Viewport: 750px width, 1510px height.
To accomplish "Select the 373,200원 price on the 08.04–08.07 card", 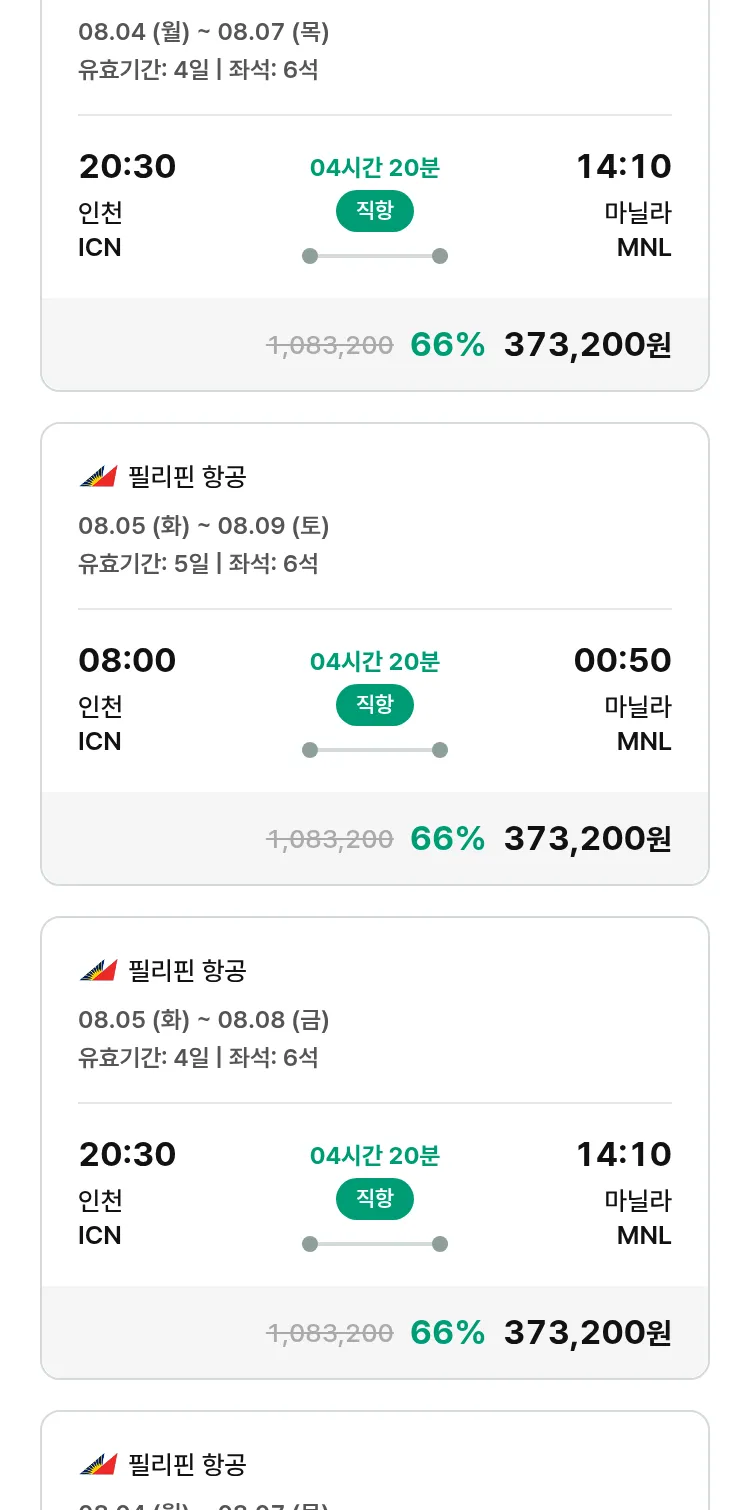I will point(587,344).
